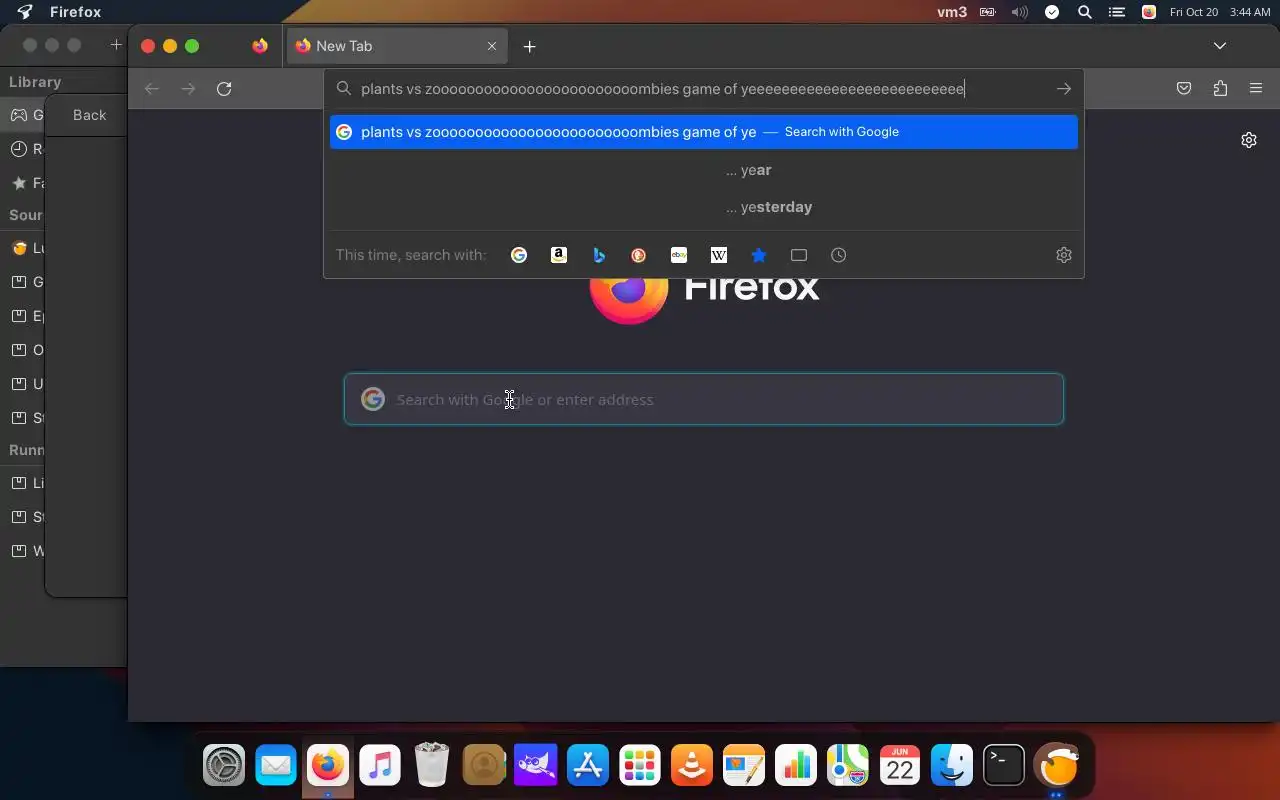
Task: Open the Firefox menu in the menu bar
Action: [x=75, y=12]
